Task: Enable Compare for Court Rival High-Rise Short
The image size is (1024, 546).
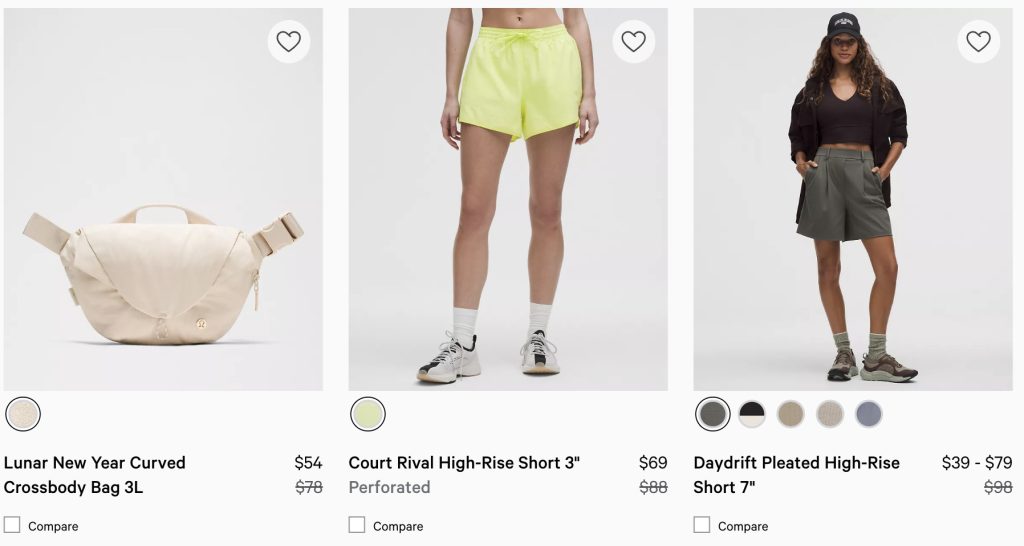Action: click(x=357, y=525)
